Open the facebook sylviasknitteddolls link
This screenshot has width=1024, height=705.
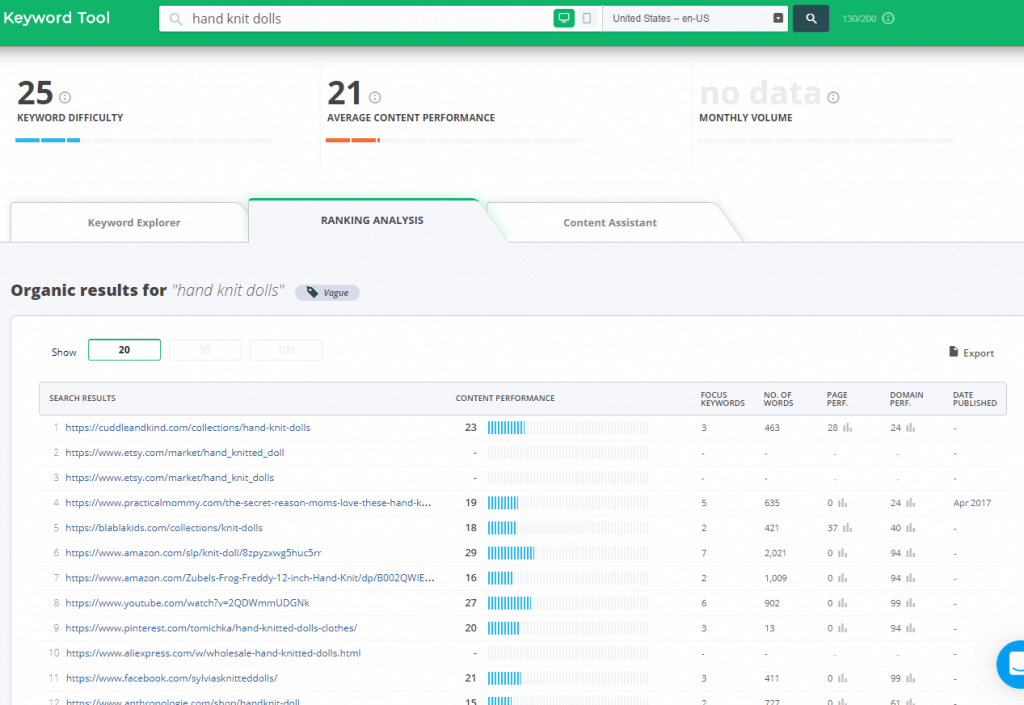[172, 678]
